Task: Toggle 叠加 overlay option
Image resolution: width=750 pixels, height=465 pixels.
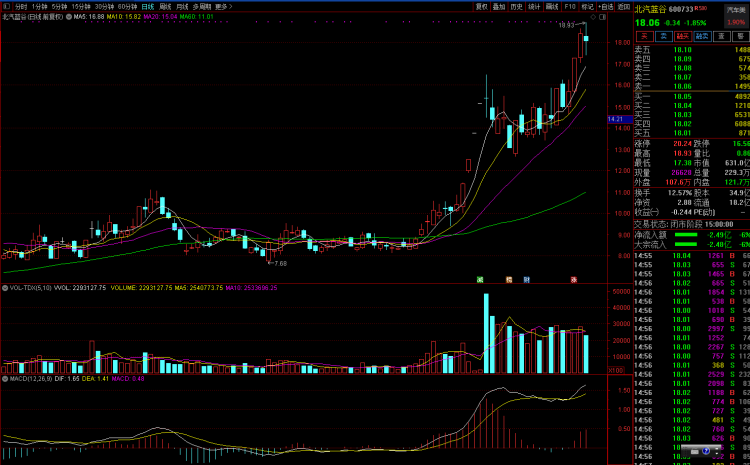Action: click(499, 6)
